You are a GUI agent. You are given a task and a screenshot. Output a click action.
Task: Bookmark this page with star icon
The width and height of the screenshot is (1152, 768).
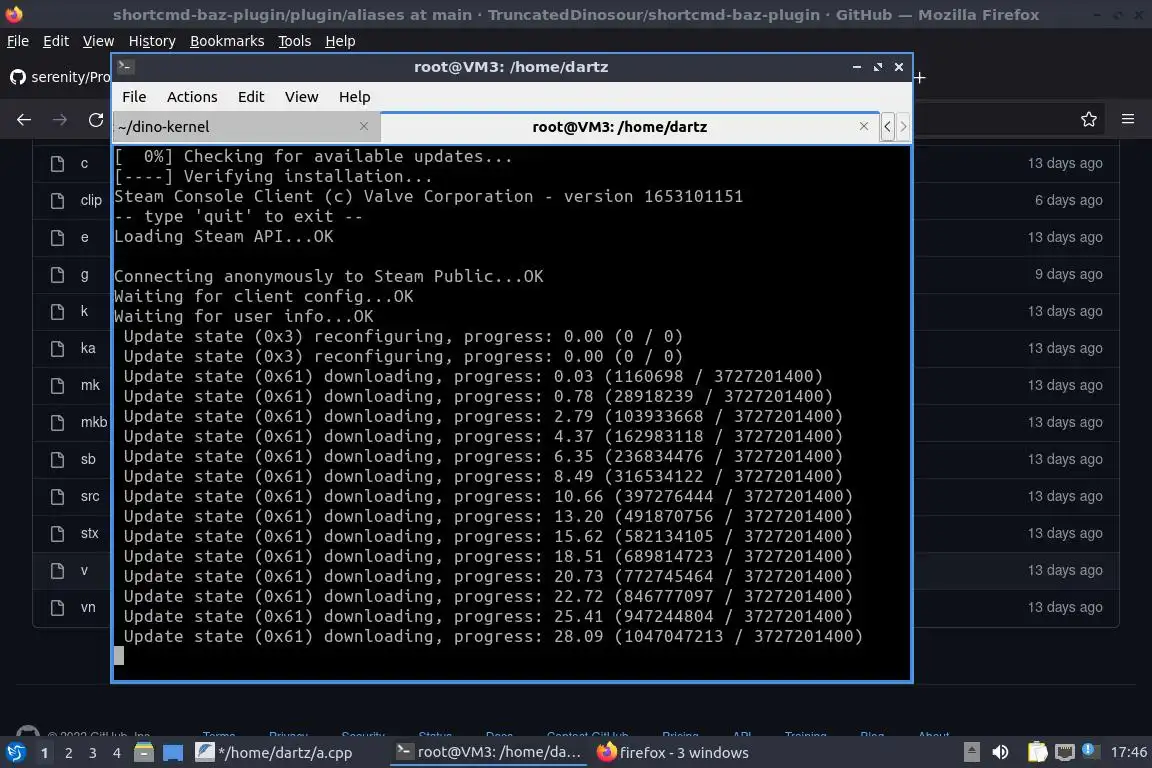pos(1089,119)
